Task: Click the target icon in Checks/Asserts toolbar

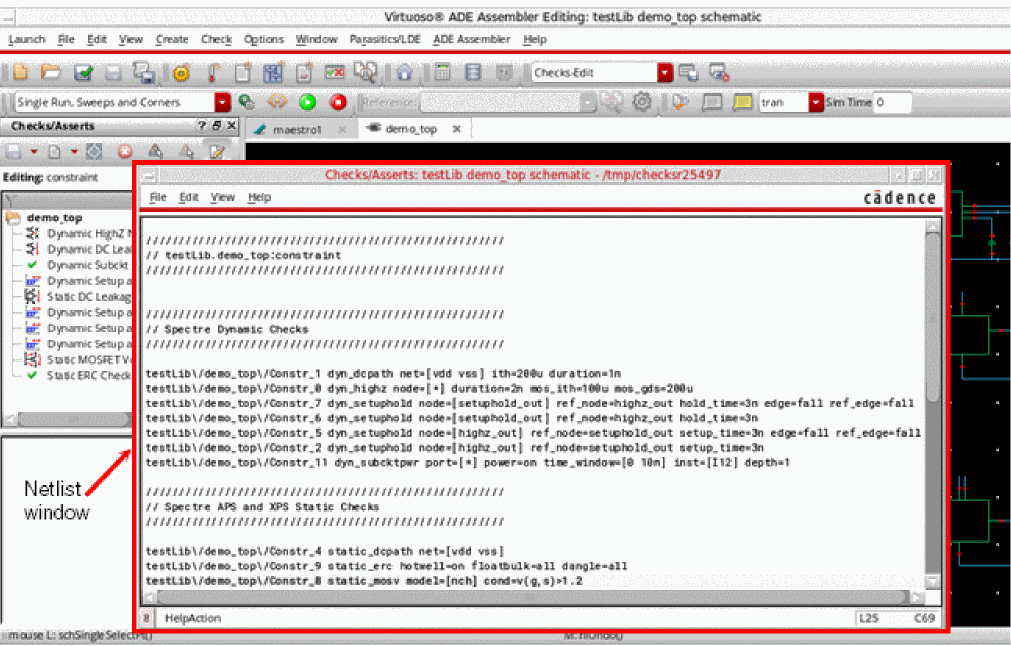Action: [94, 152]
